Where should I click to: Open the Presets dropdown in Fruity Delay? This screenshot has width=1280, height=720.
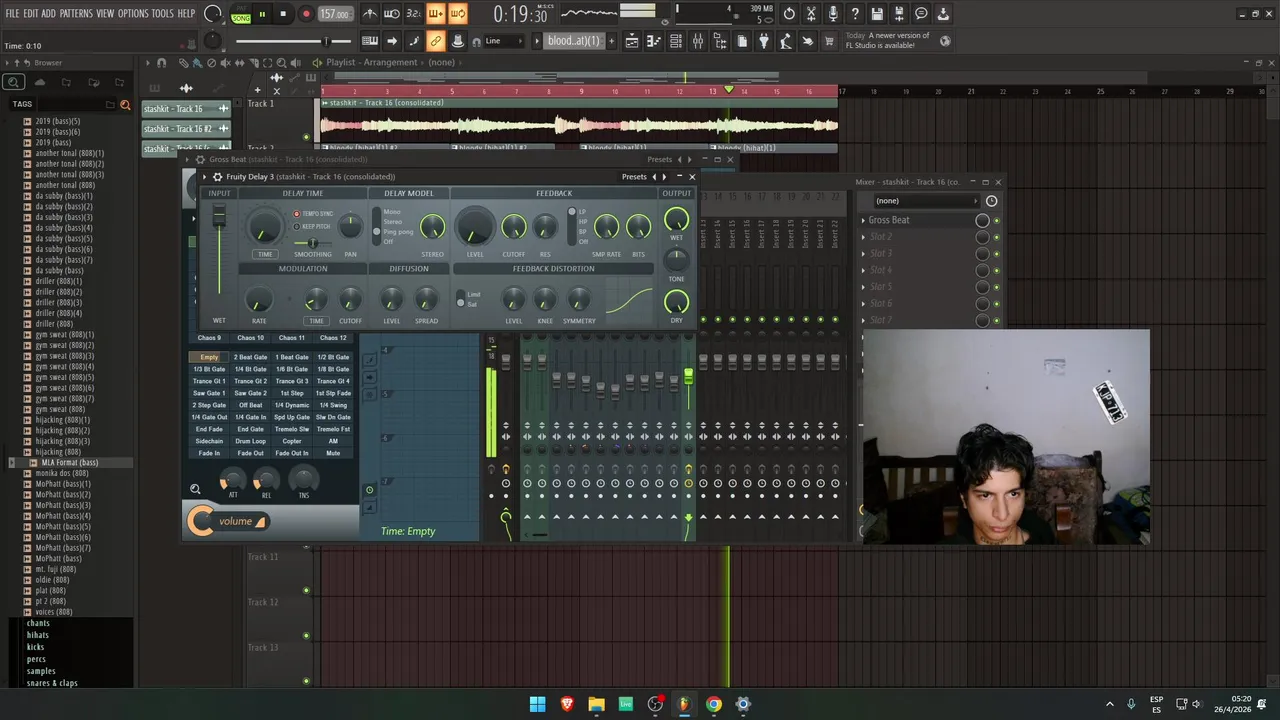[634, 177]
